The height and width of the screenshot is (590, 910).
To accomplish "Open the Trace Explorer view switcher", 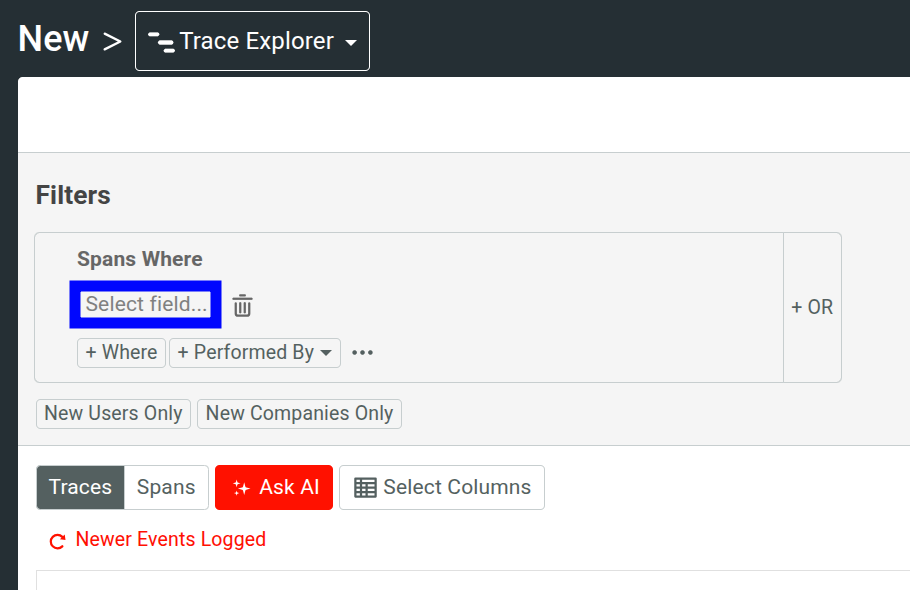I will [252, 41].
